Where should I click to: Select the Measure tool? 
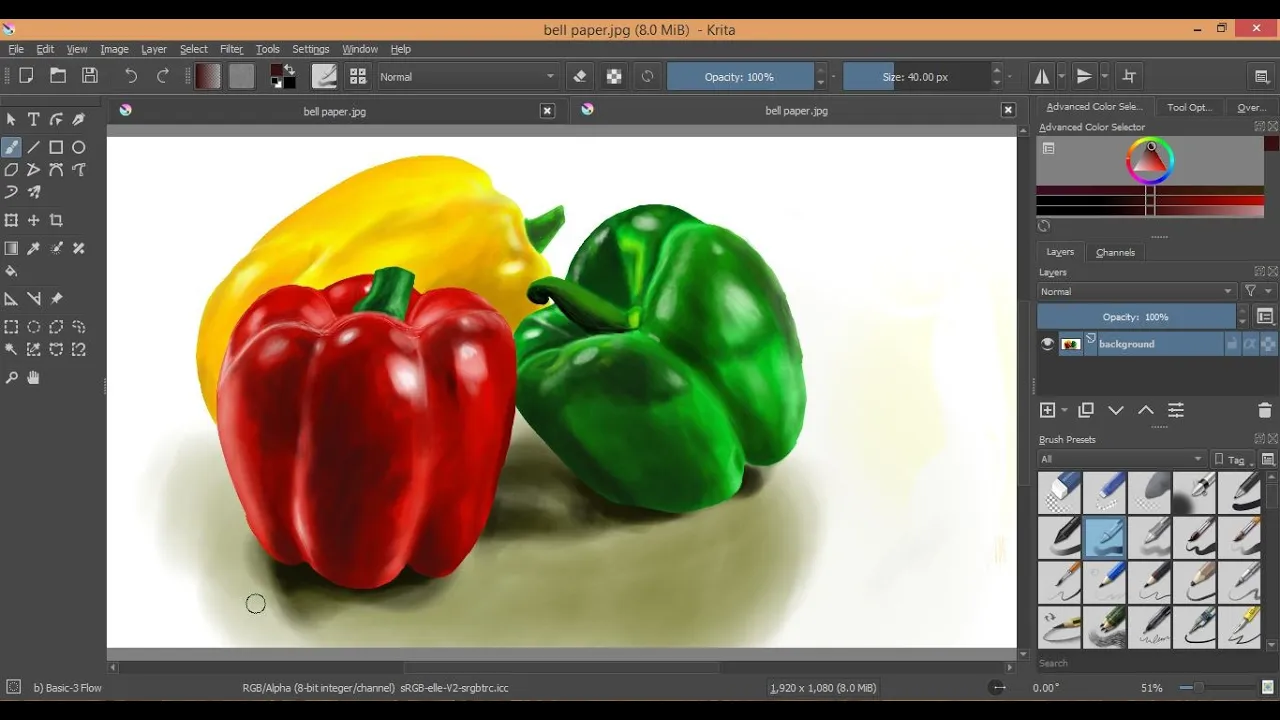pos(33,299)
